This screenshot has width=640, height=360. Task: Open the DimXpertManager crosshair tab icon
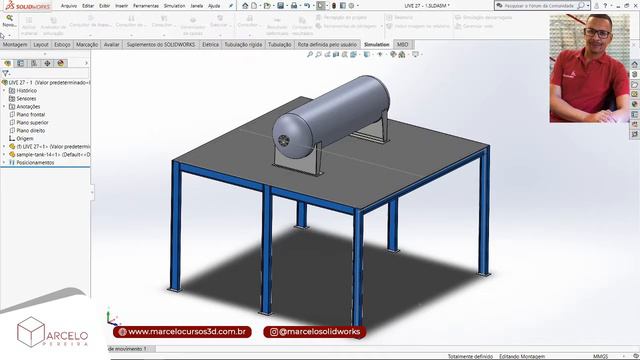click(x=47, y=63)
